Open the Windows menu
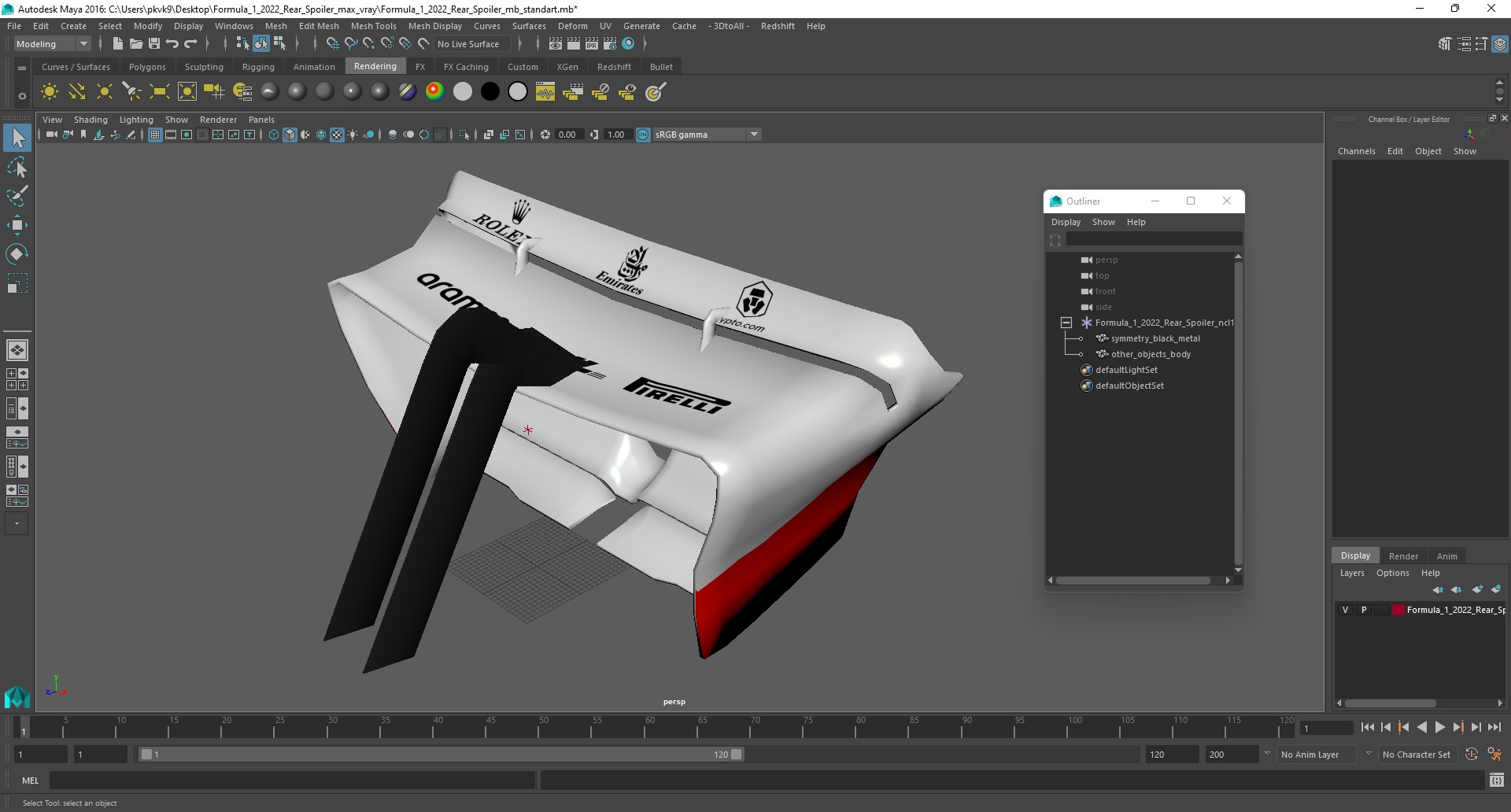The image size is (1511, 812). pos(234,26)
